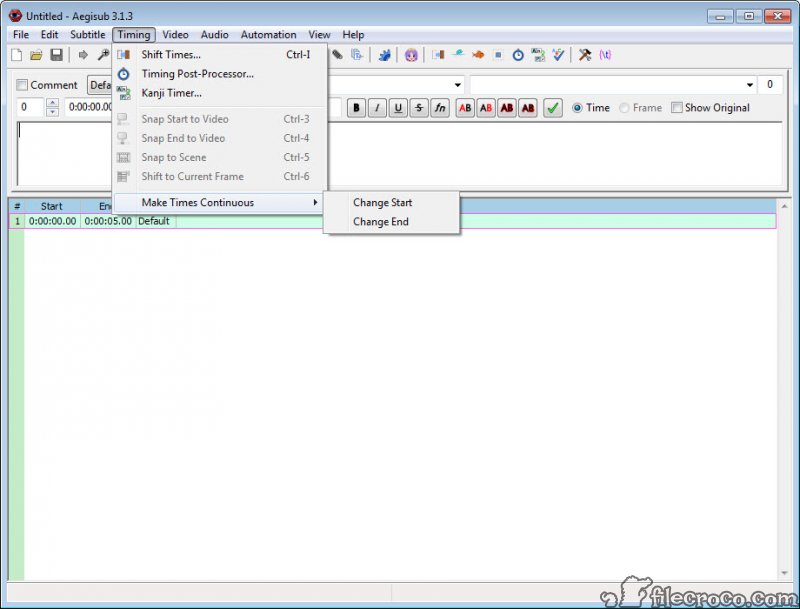Toggle strikeout with the S button

pos(419,108)
